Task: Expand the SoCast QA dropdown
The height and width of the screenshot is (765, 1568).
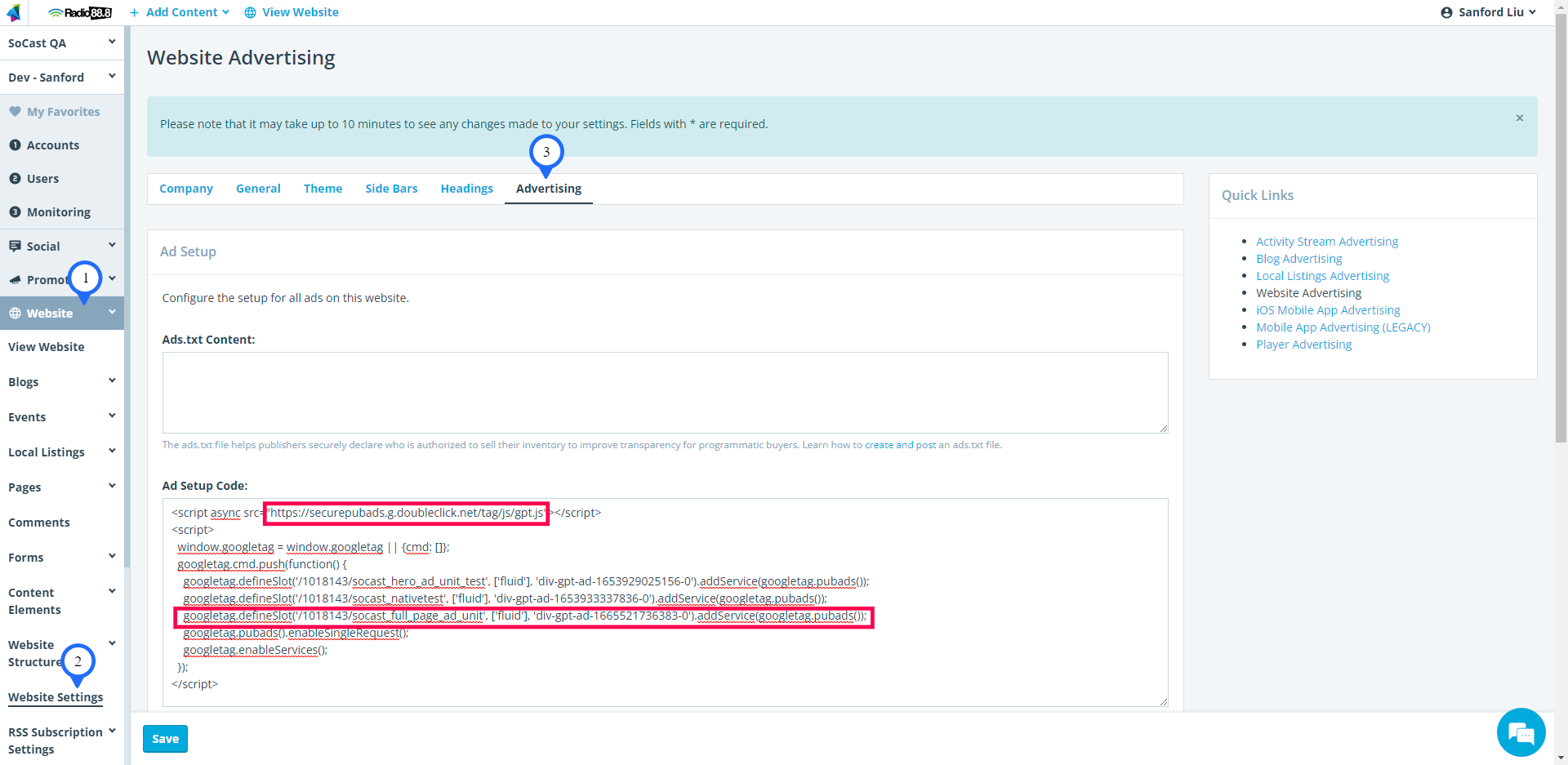Action: 112,42
